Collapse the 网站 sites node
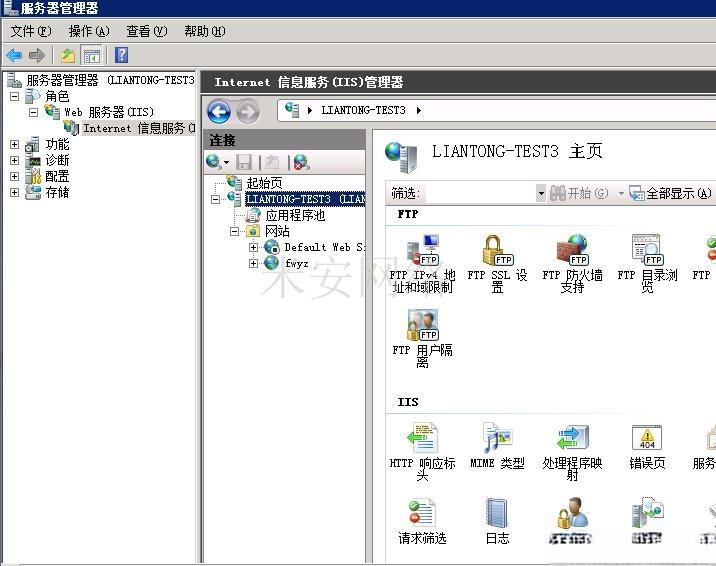 tap(234, 231)
